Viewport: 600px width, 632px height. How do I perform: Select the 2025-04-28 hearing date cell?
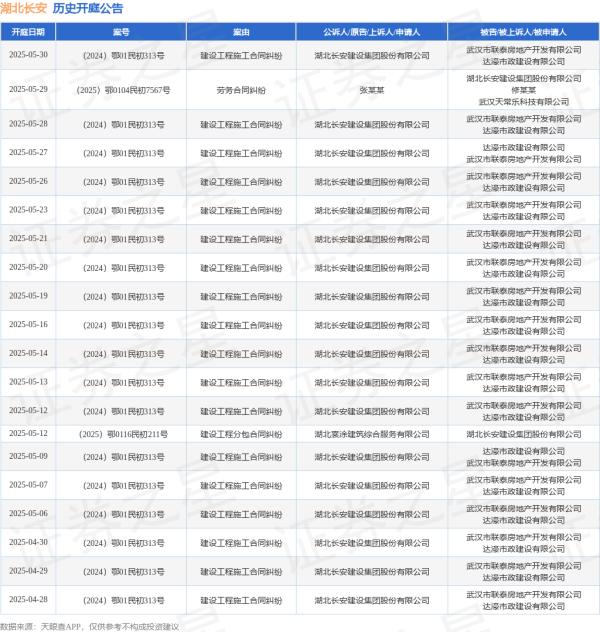click(x=28, y=600)
